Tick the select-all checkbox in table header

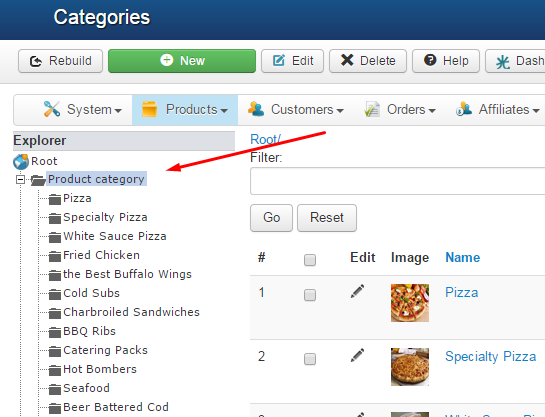[x=310, y=260]
